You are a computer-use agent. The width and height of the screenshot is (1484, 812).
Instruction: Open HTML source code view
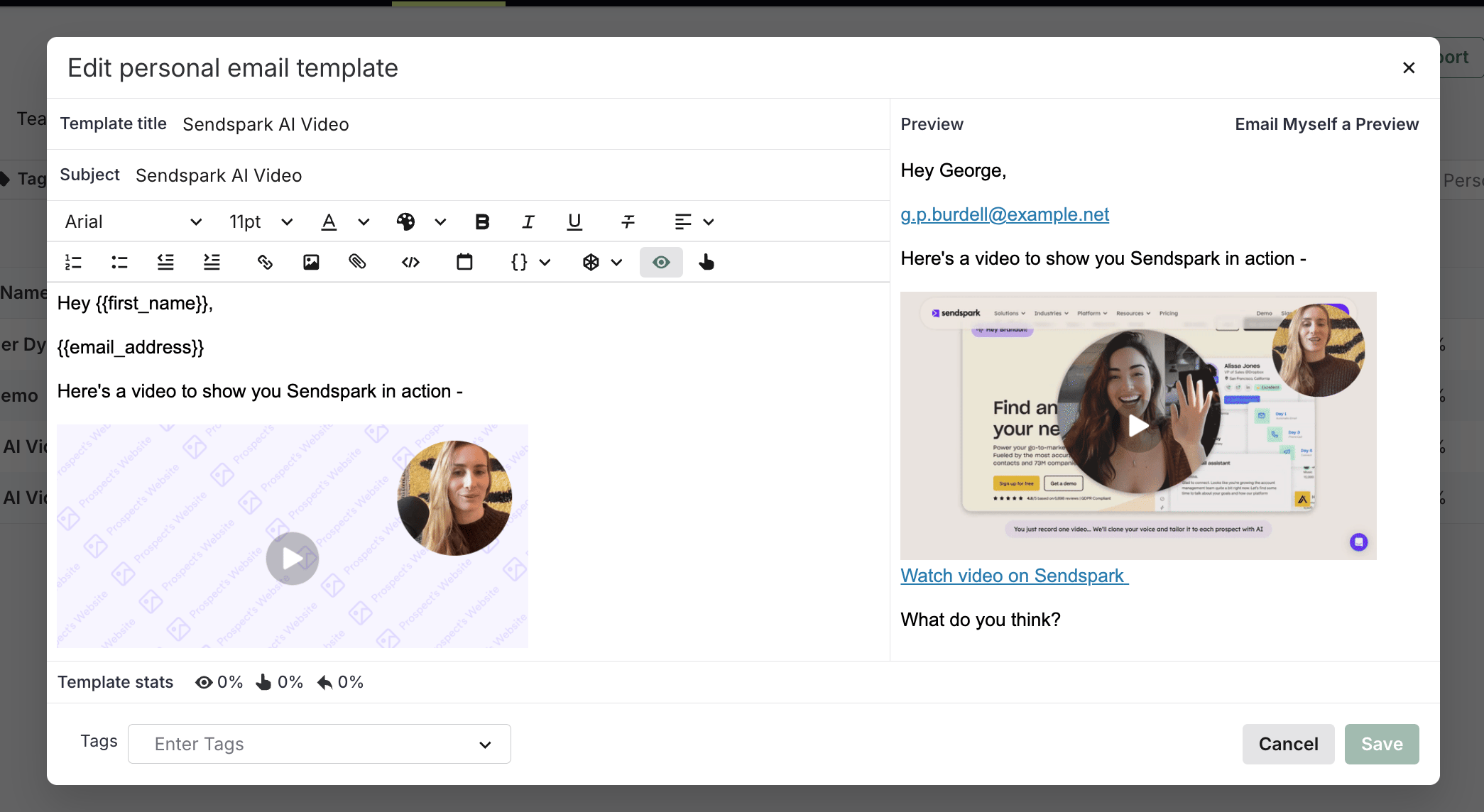point(410,263)
